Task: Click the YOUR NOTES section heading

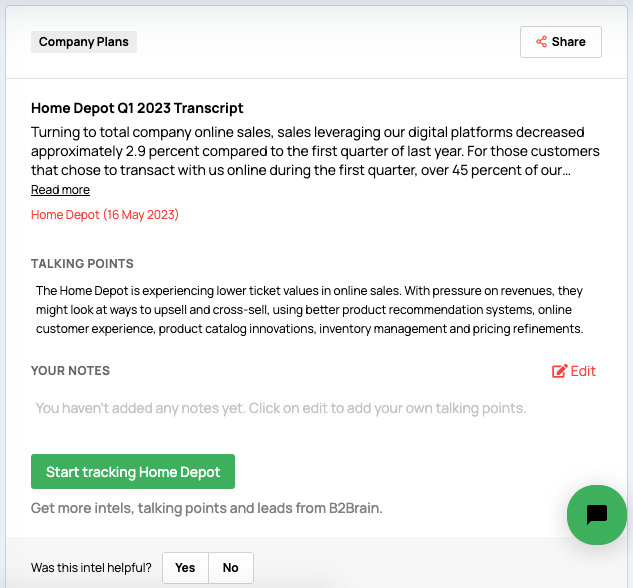Action: 70,371
